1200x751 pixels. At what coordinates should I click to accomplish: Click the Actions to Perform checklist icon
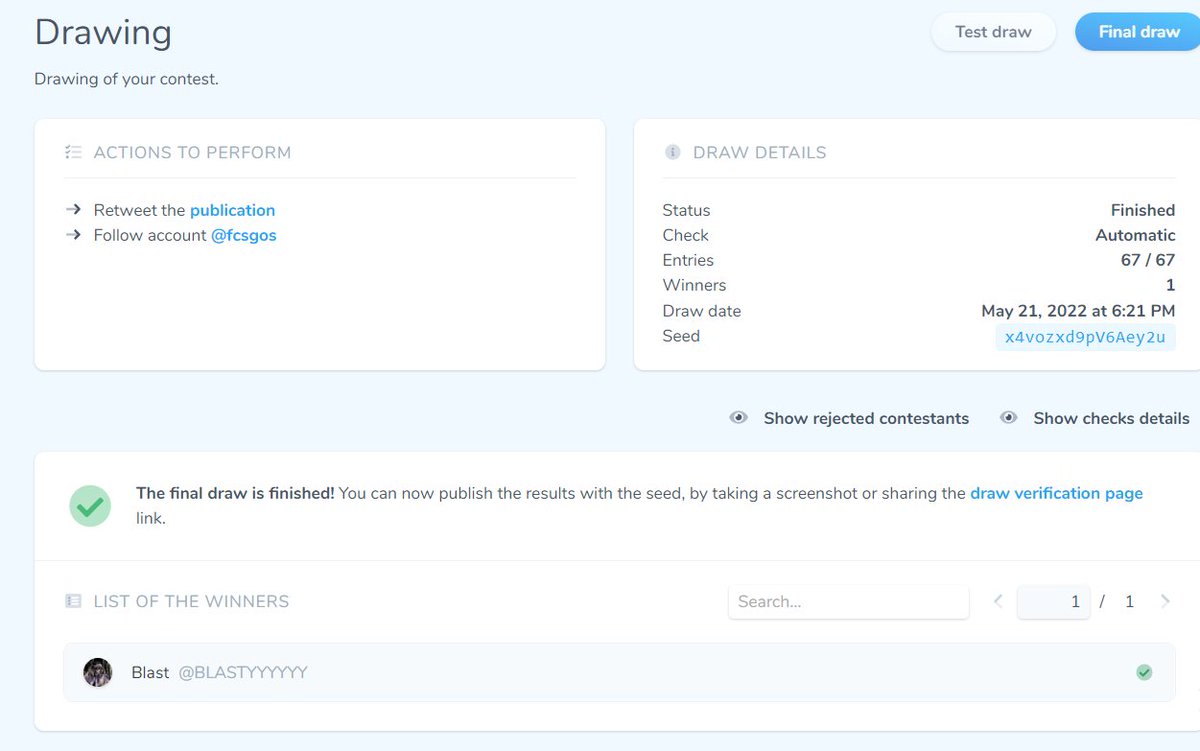point(72,153)
